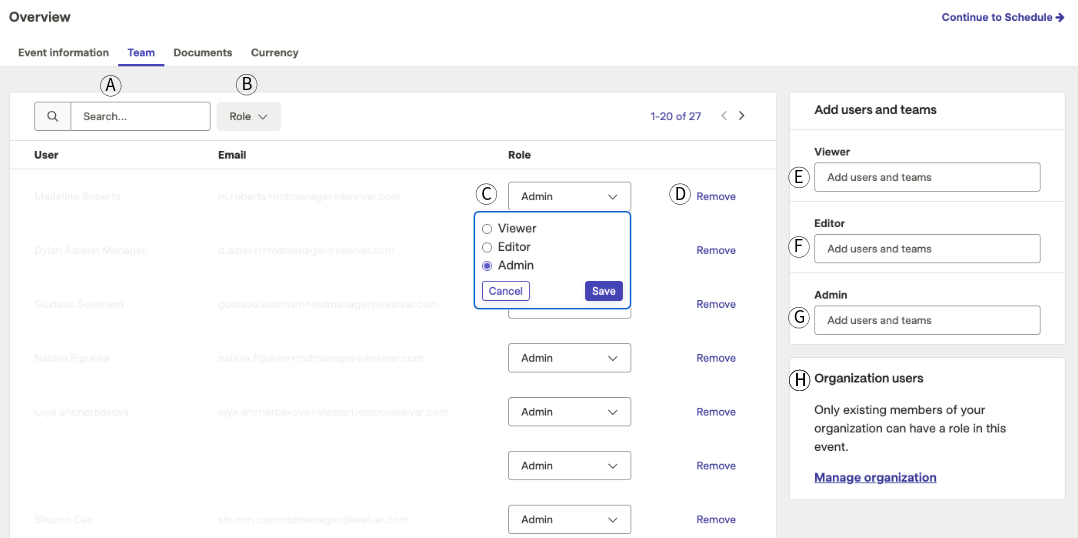This screenshot has width=1078, height=538.
Task: Click the 'Add users and teams' heading
Action: pyautogui.click(x=875, y=110)
